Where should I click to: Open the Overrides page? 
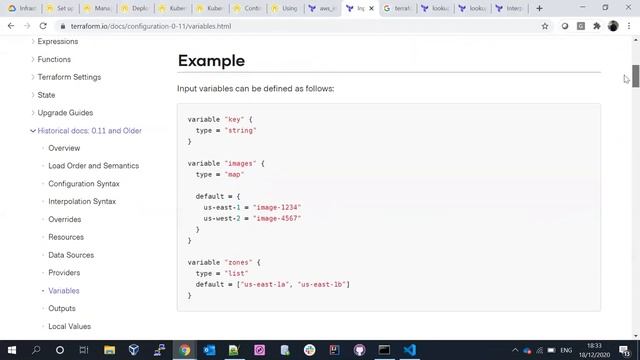click(x=64, y=219)
